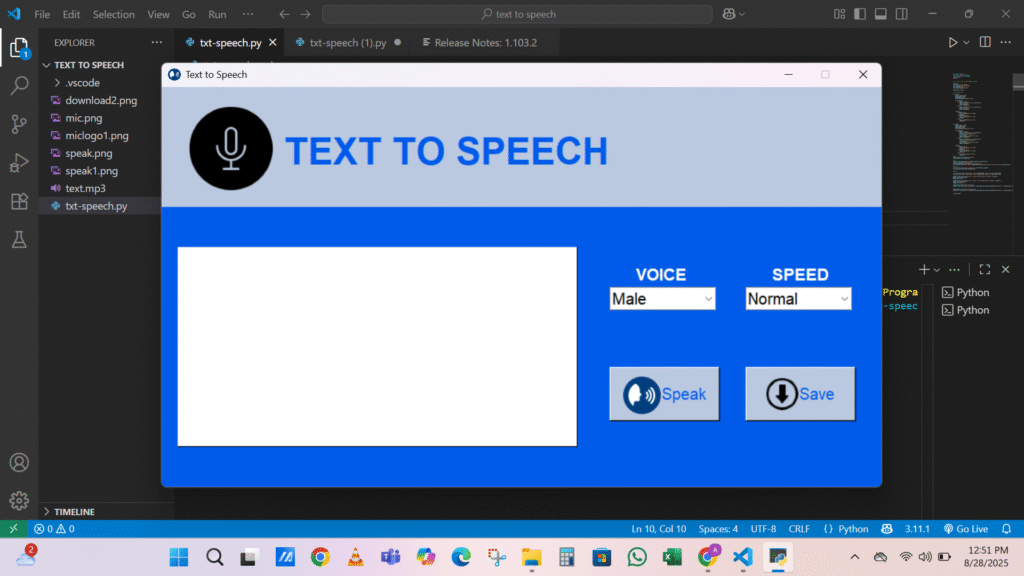Open the new terminal plus icon
Viewport: 1024px width, 576px height.
pyautogui.click(x=923, y=270)
